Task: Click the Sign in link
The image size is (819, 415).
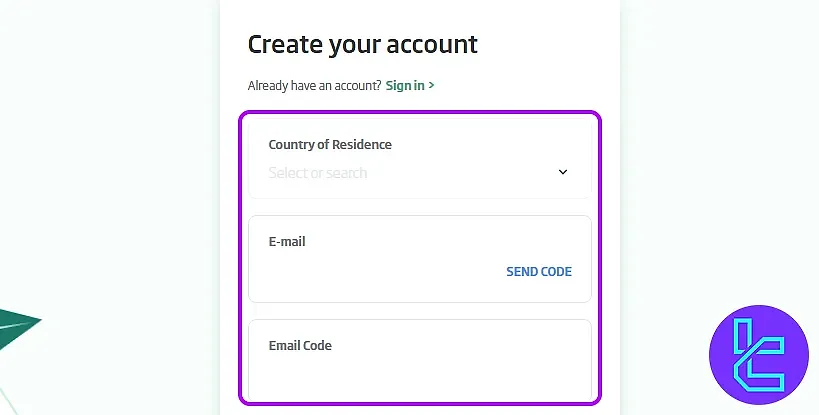Action: click(x=405, y=86)
